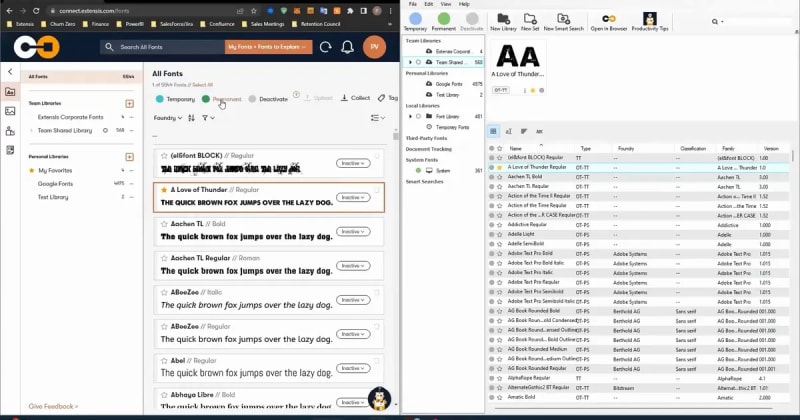Reload the Connect Fonts web page
The width and height of the screenshot is (800, 420).
pyautogui.click(x=36, y=10)
